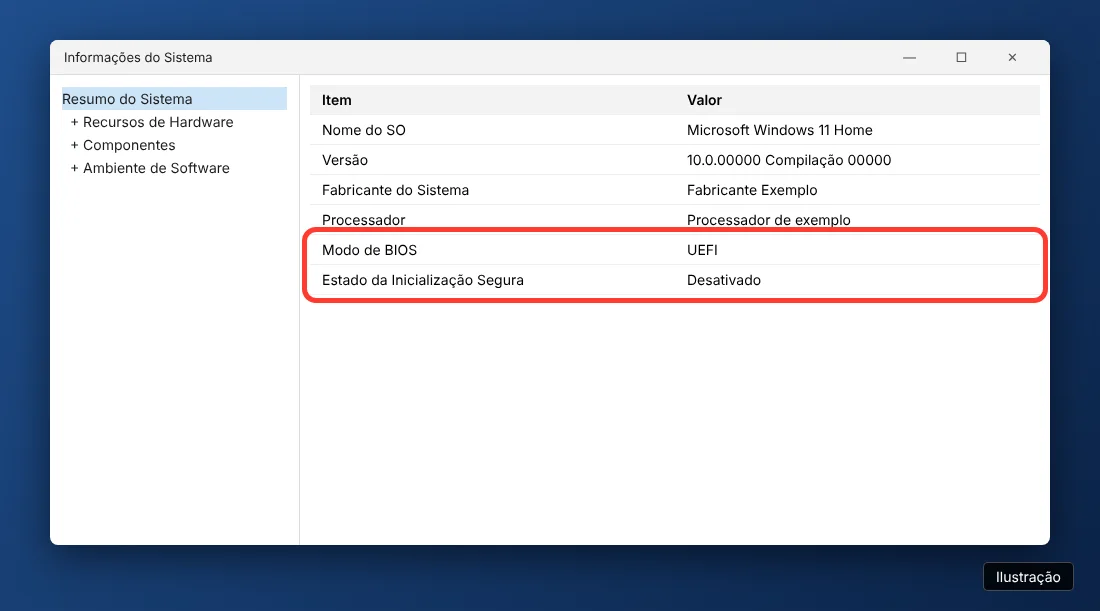Select Estado da Inicialização Segura row
Screen dimensions: 1100x611
tap(675, 280)
